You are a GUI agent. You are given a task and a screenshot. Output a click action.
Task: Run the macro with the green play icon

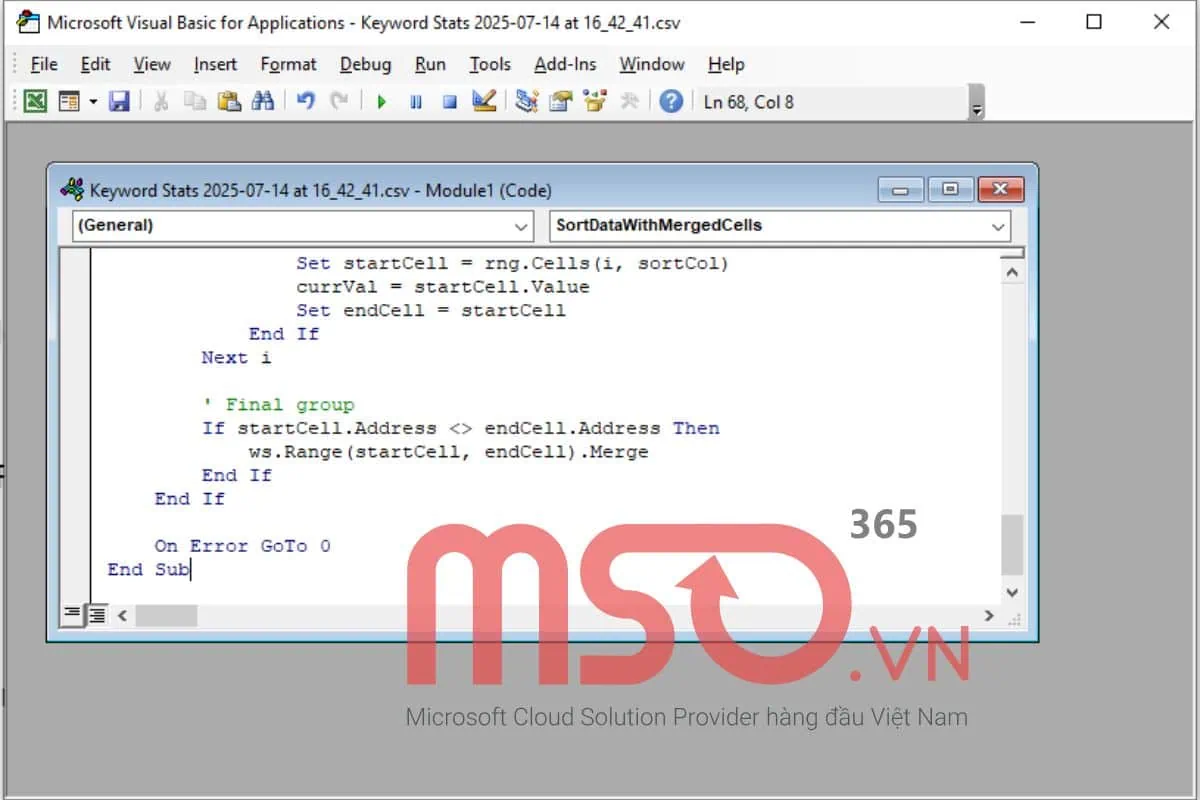381,101
